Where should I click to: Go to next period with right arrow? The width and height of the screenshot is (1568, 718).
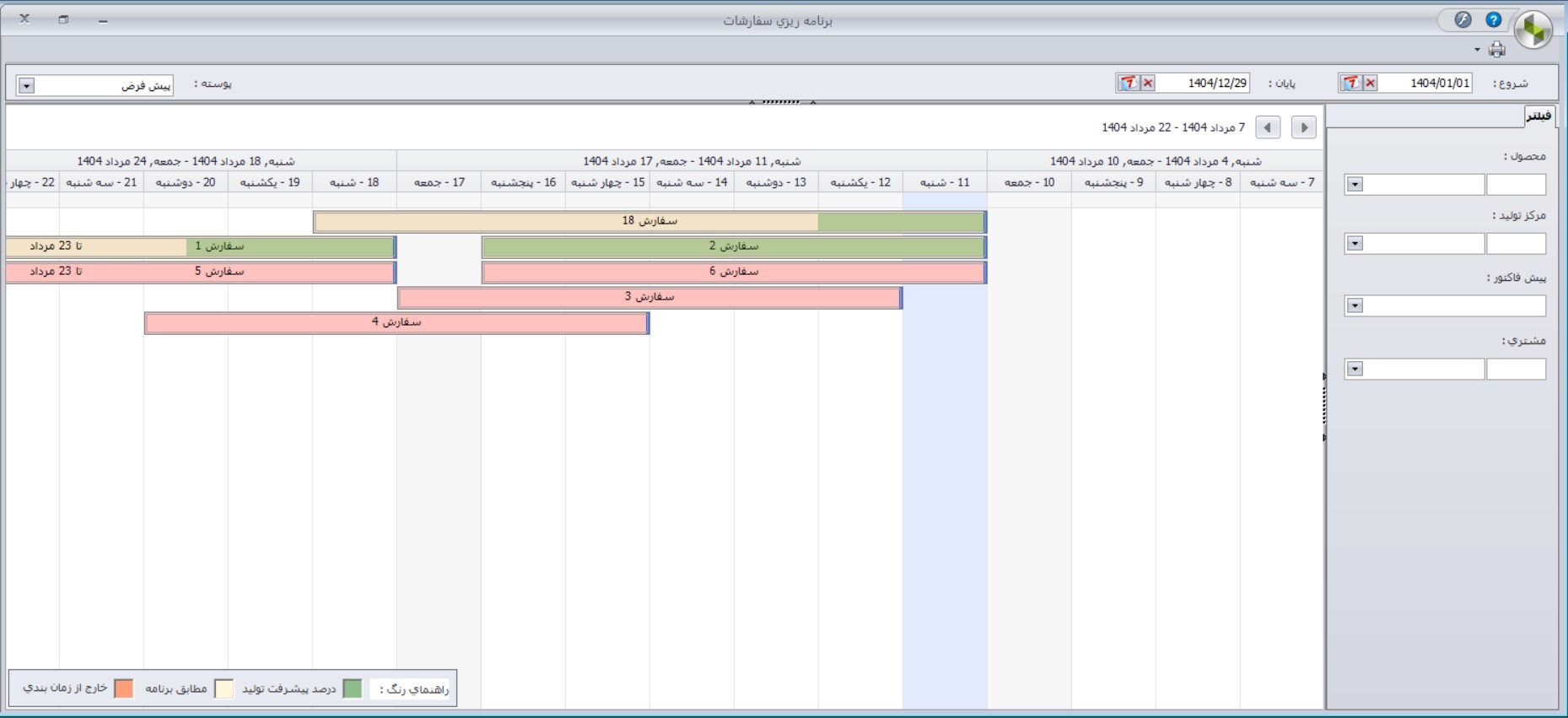(x=1303, y=127)
